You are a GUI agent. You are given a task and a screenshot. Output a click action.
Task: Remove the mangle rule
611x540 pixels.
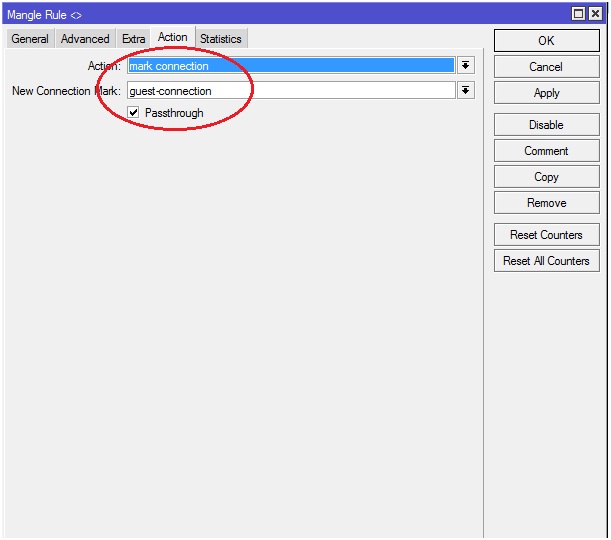(546, 203)
